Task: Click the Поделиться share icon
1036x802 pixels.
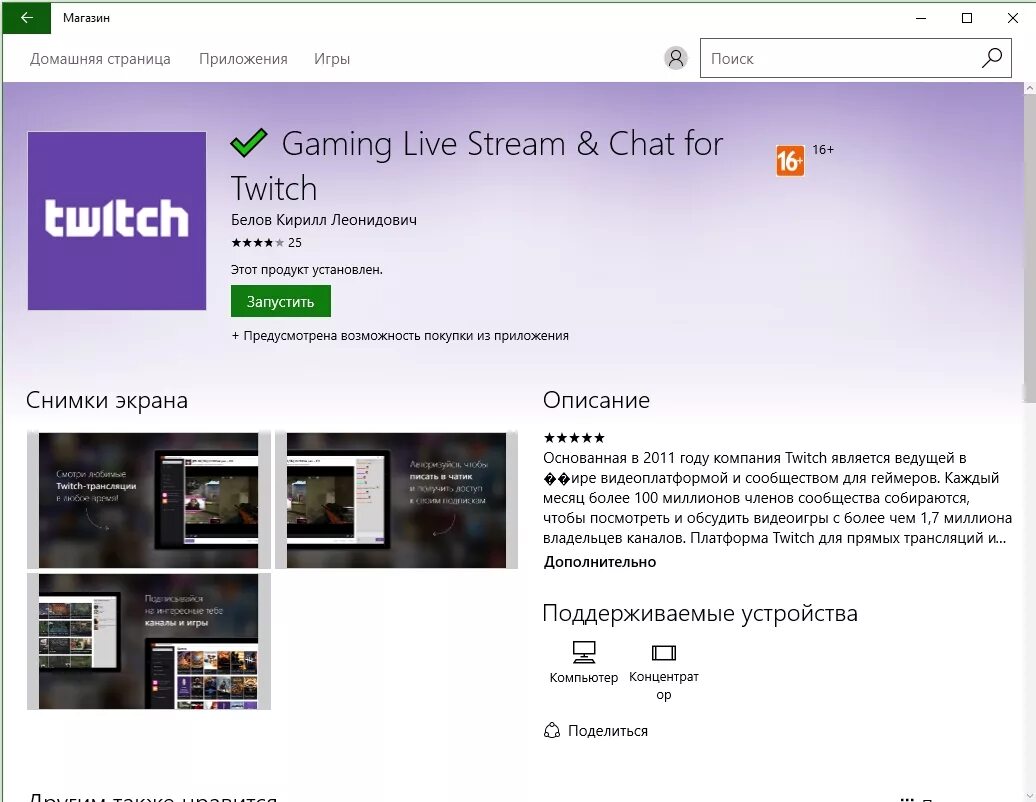Action: click(x=552, y=730)
